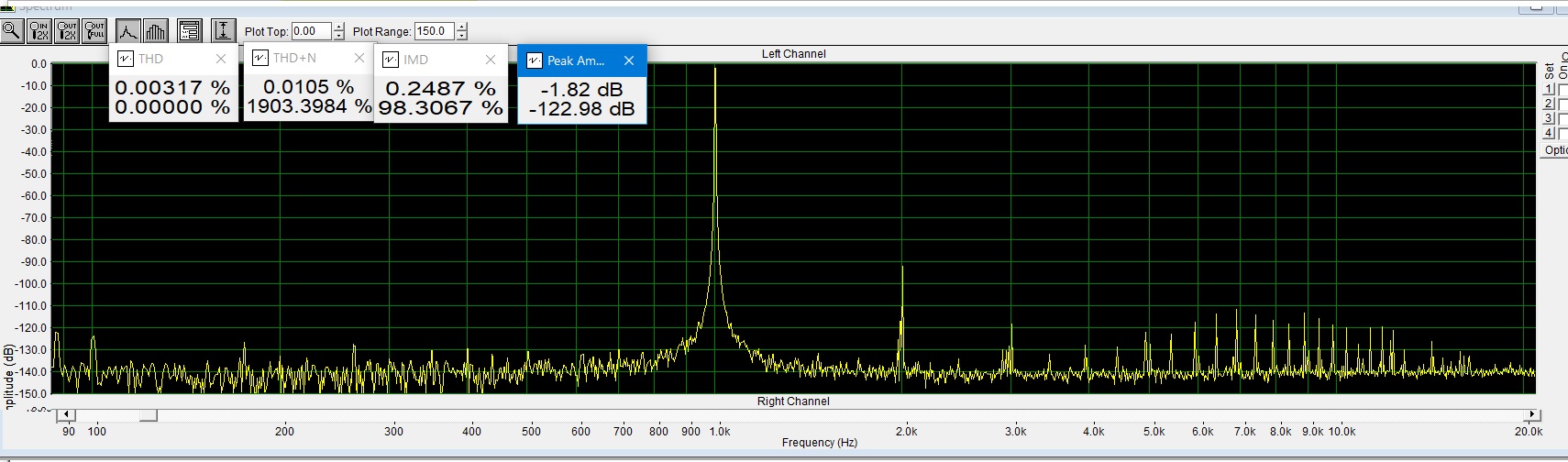Viewport: 1568px width, 462px height.
Task: Click the Plot Top label
Action: 266,31
